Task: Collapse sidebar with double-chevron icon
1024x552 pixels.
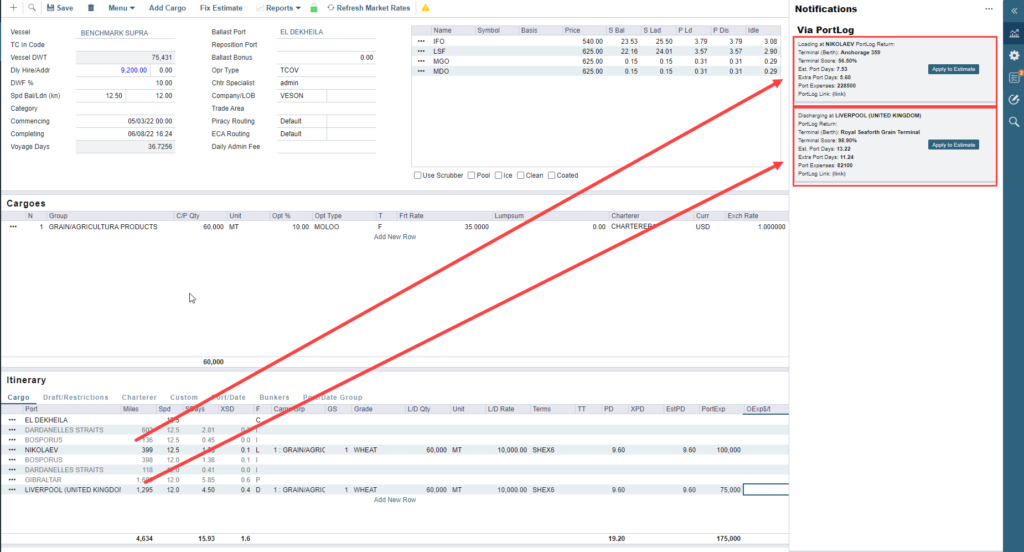Action: (1014, 10)
